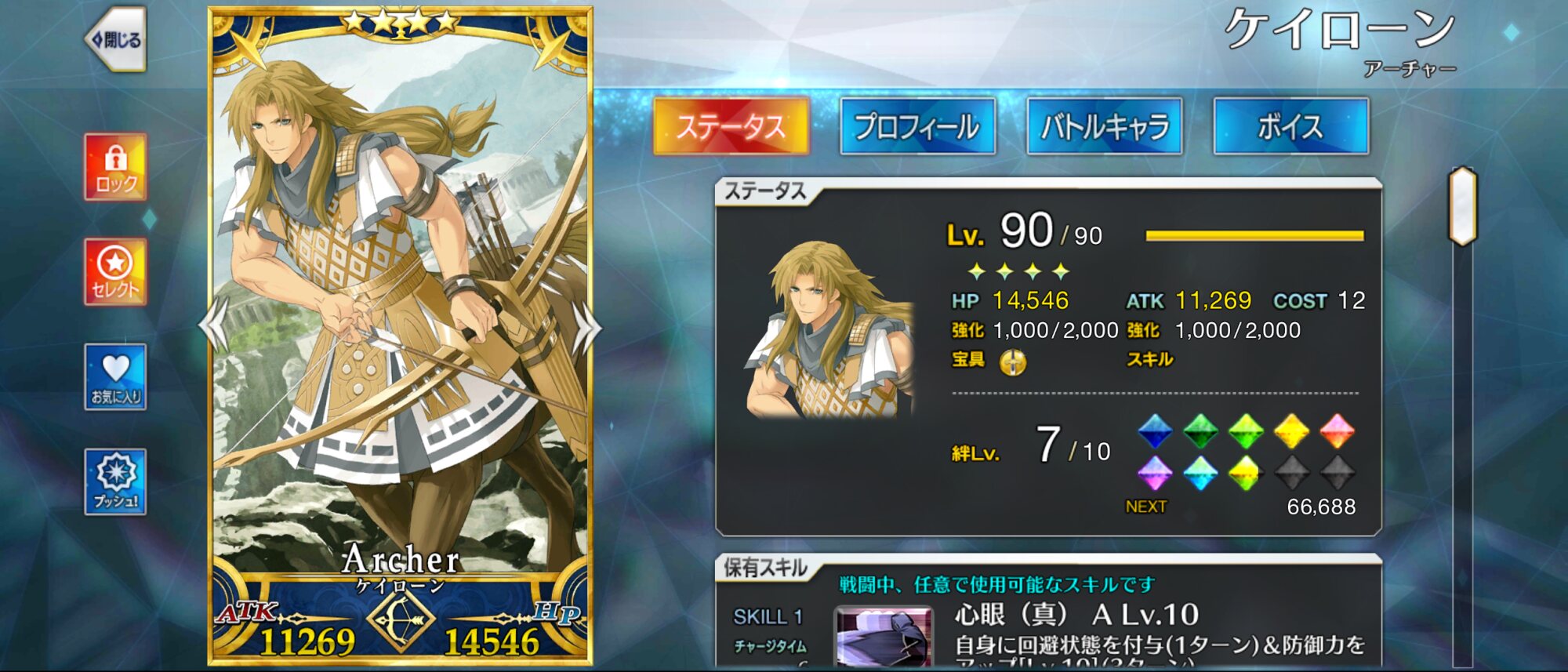Tap the purple bond level gem
This screenshot has height=672, width=1568.
click(1155, 473)
